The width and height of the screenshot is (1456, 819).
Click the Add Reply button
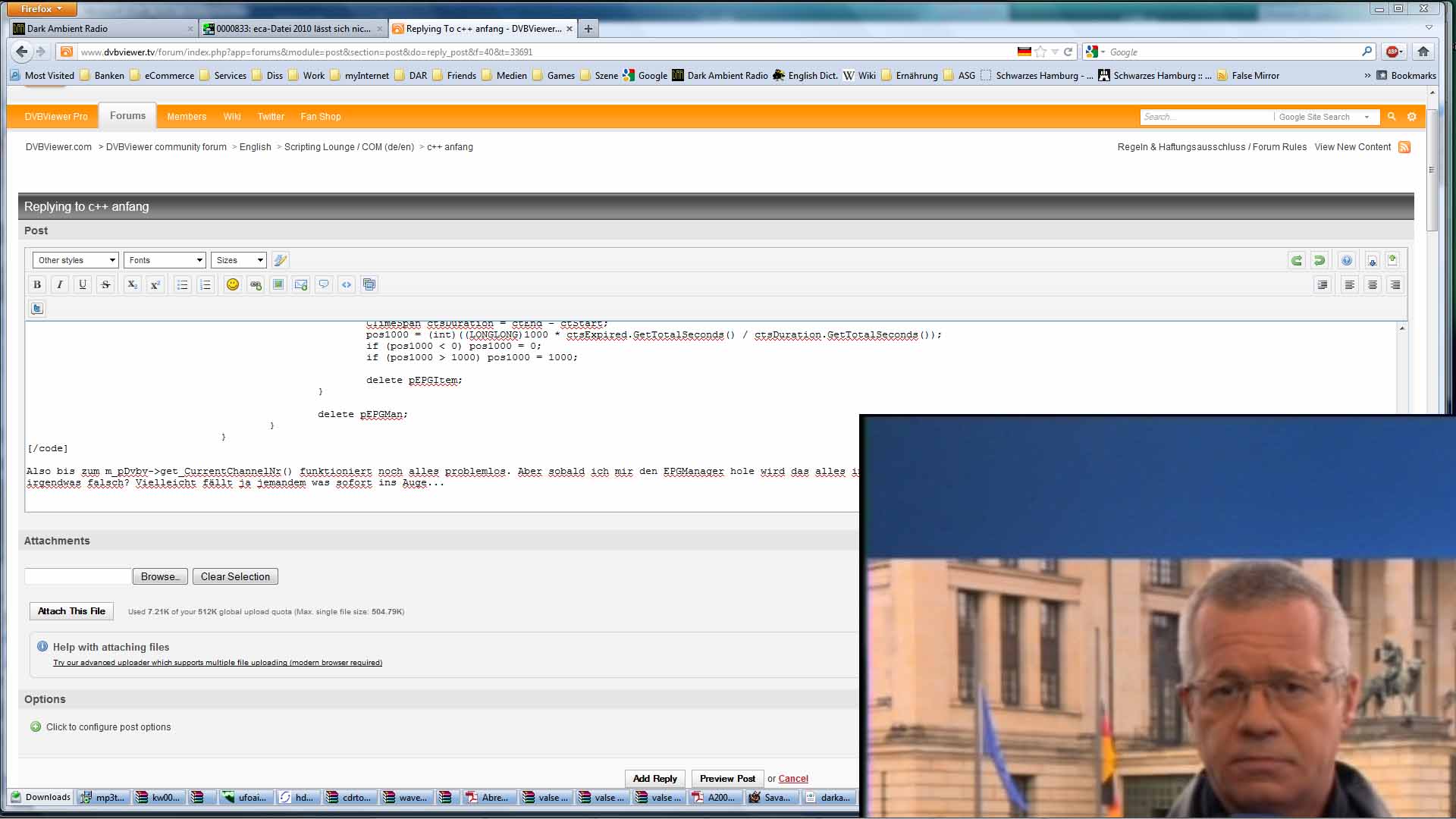pyautogui.click(x=655, y=779)
